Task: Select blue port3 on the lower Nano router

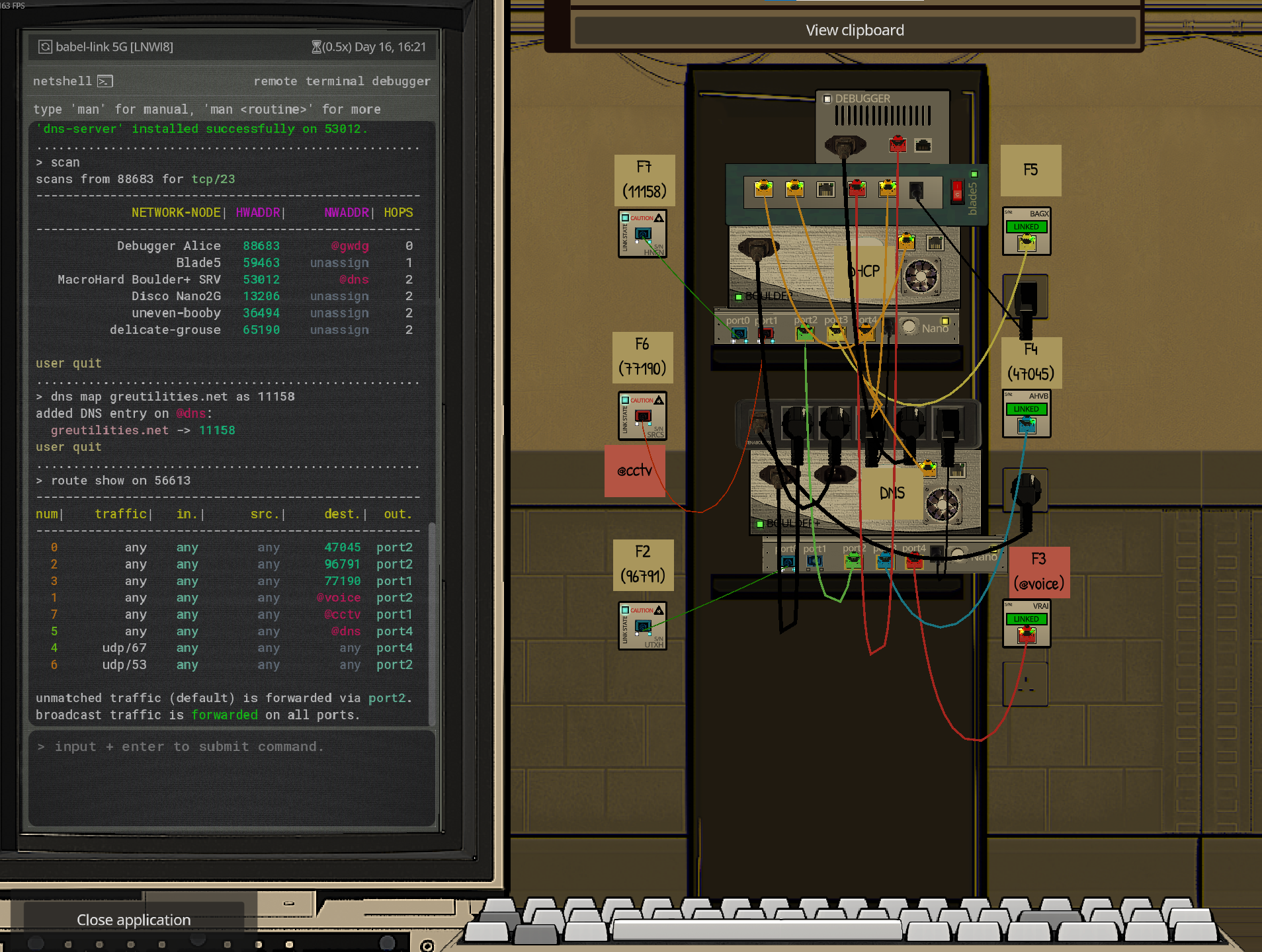Action: [884, 561]
